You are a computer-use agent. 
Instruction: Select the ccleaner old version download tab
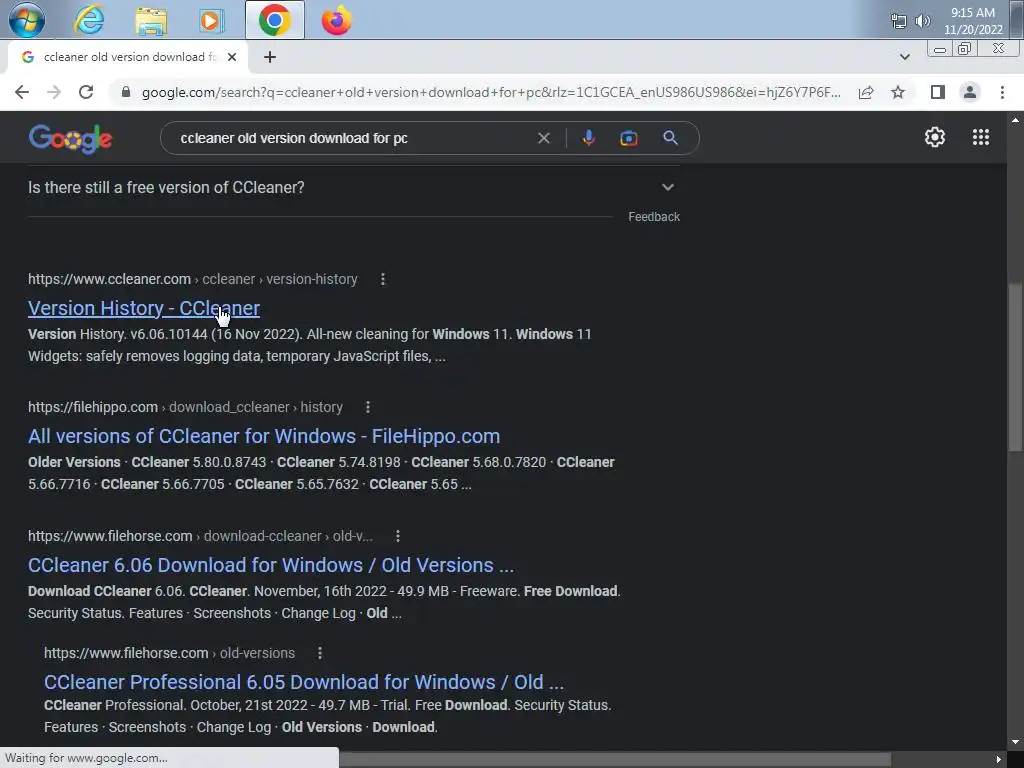click(x=127, y=57)
